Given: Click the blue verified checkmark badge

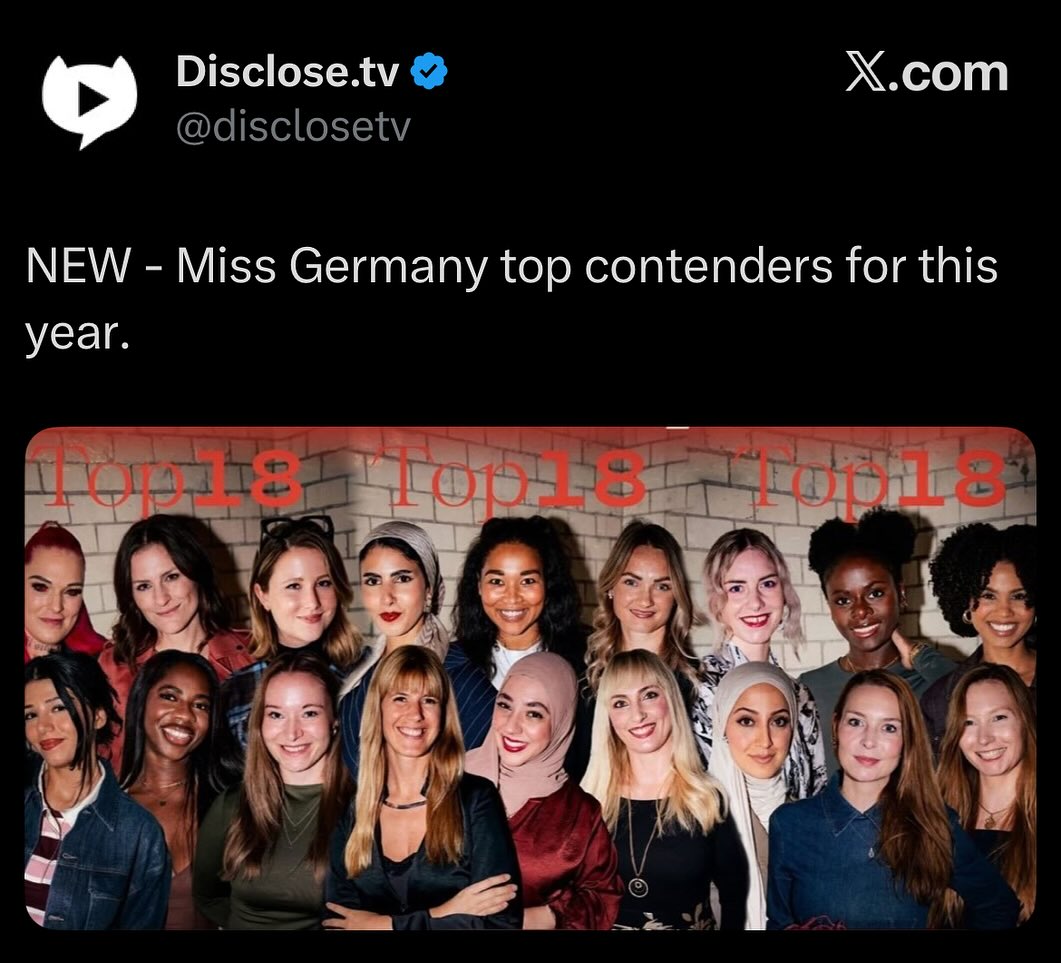Looking at the screenshot, I should 429,71.
